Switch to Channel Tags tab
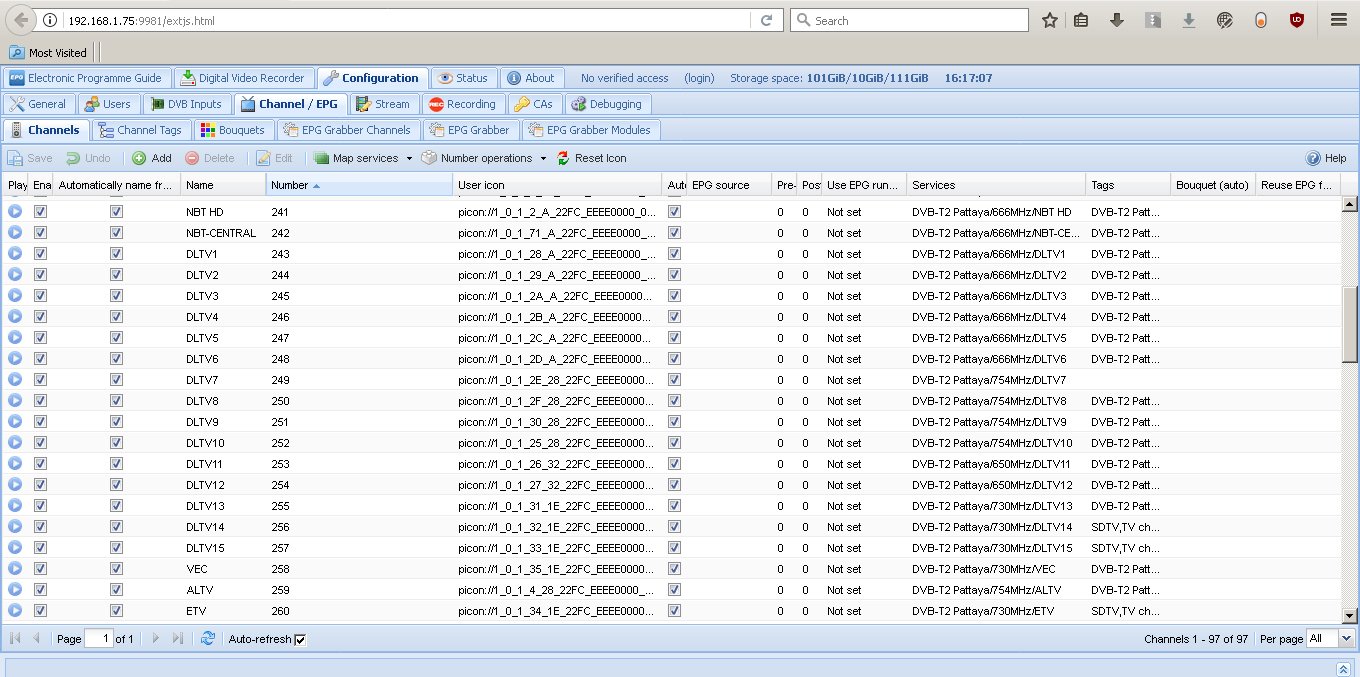Image resolution: width=1360 pixels, height=677 pixels. (x=140, y=130)
